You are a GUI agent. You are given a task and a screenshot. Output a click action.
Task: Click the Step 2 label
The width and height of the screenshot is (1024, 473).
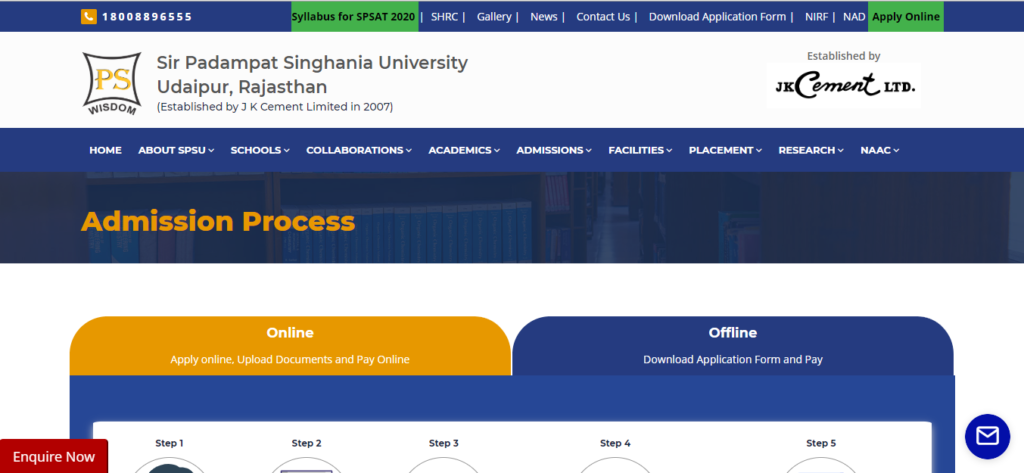pos(306,443)
